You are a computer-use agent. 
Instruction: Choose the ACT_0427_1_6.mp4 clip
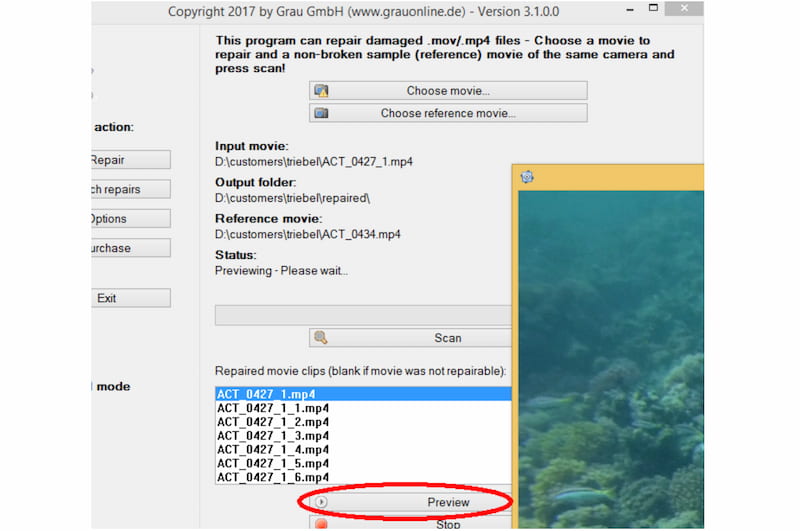pyautogui.click(x=273, y=478)
